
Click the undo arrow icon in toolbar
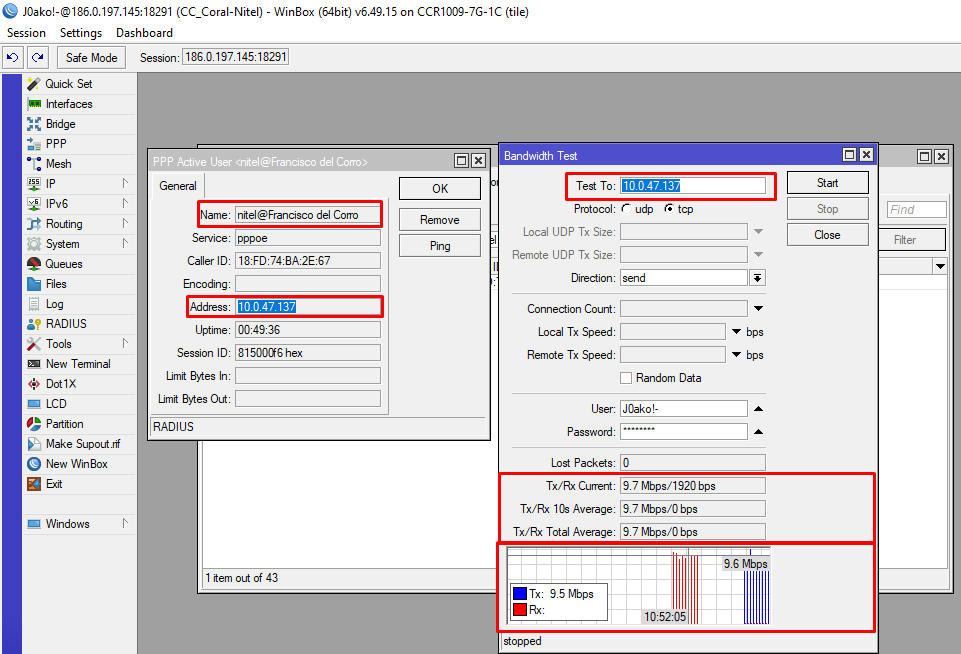coord(13,58)
